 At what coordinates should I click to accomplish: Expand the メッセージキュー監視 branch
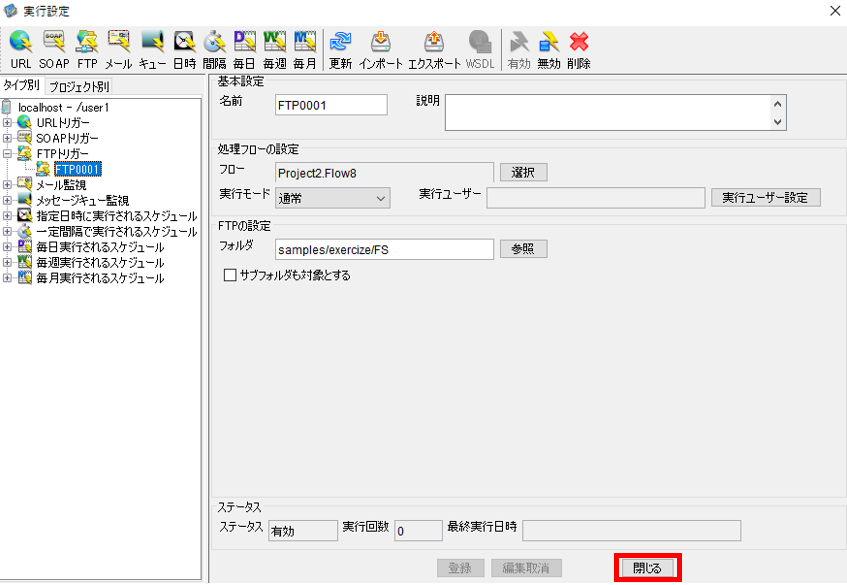pos(7,200)
